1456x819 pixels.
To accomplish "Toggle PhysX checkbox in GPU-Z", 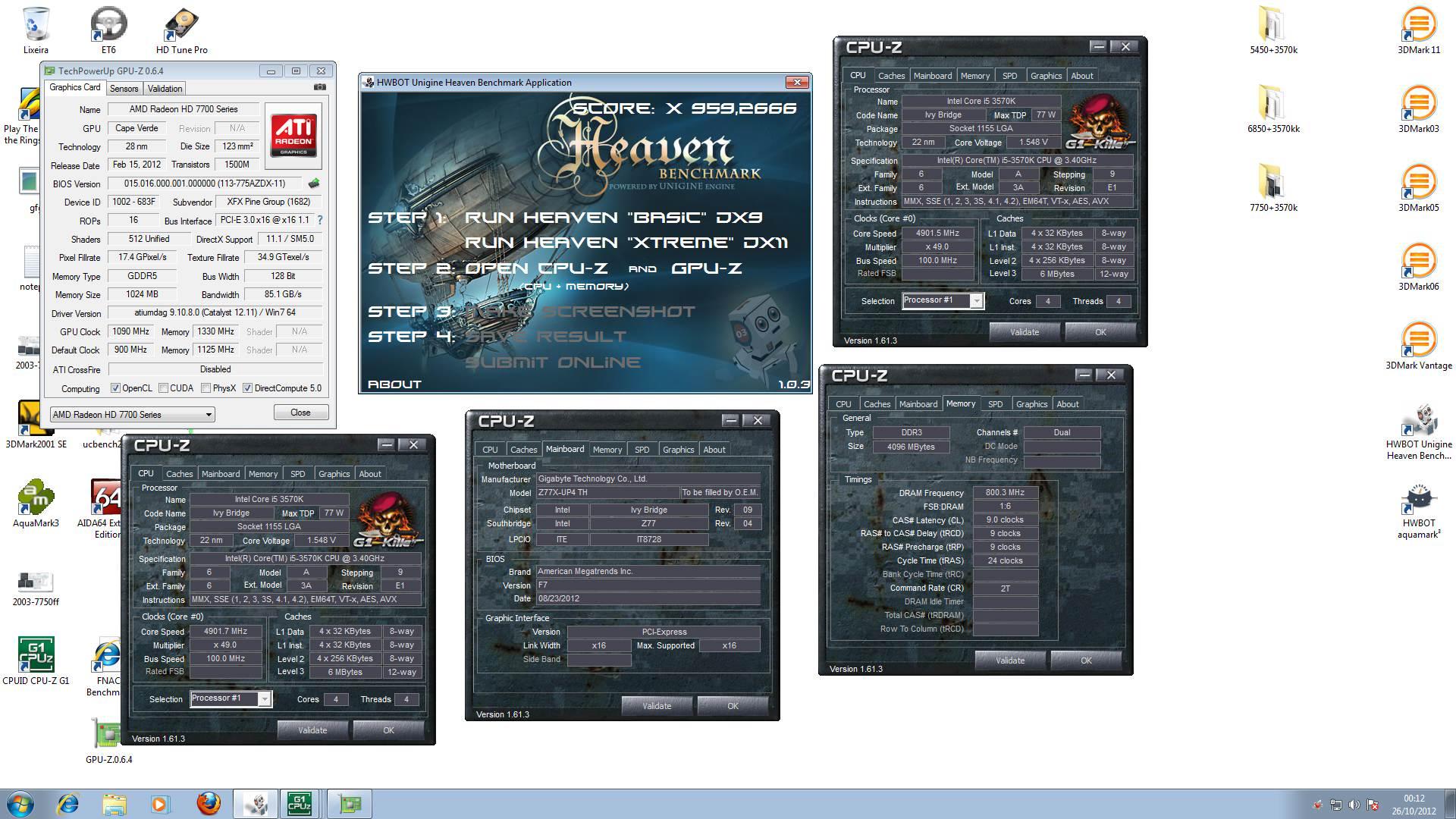I will (x=206, y=388).
